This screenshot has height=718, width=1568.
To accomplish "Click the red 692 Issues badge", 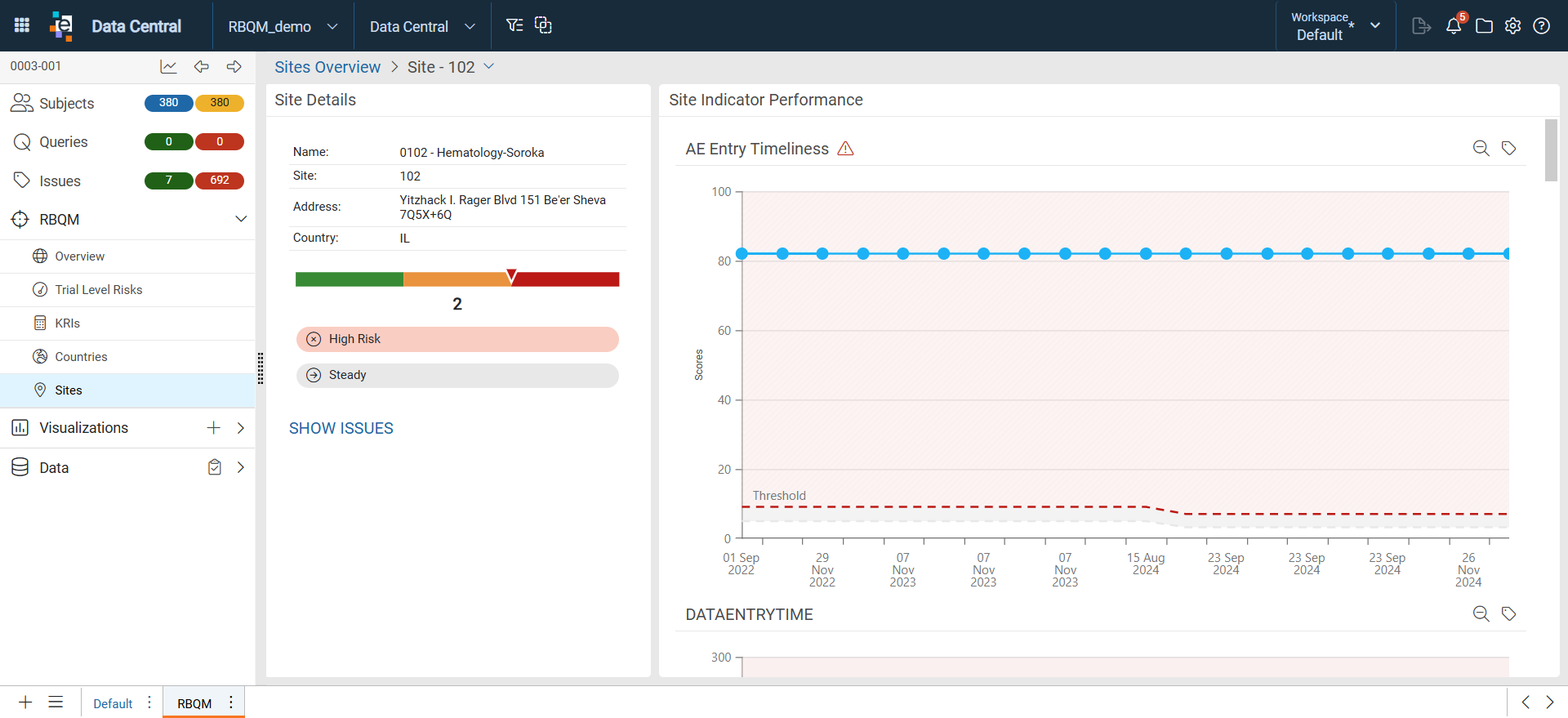I will 220,181.
